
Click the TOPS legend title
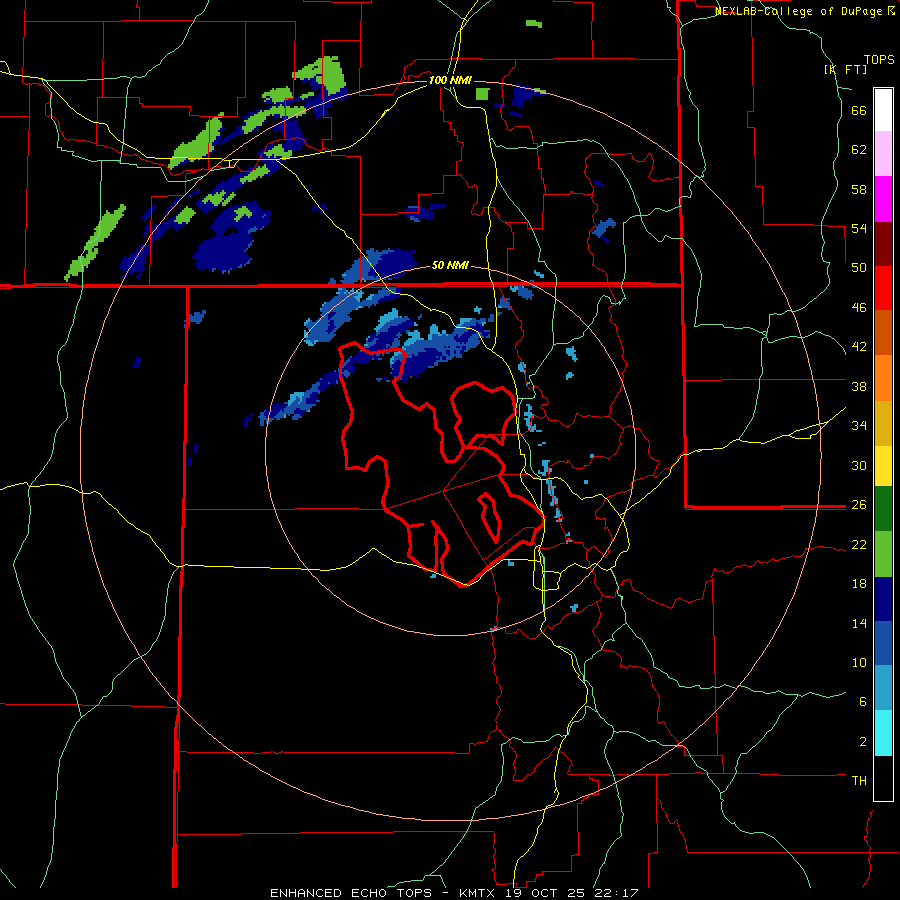point(879,59)
